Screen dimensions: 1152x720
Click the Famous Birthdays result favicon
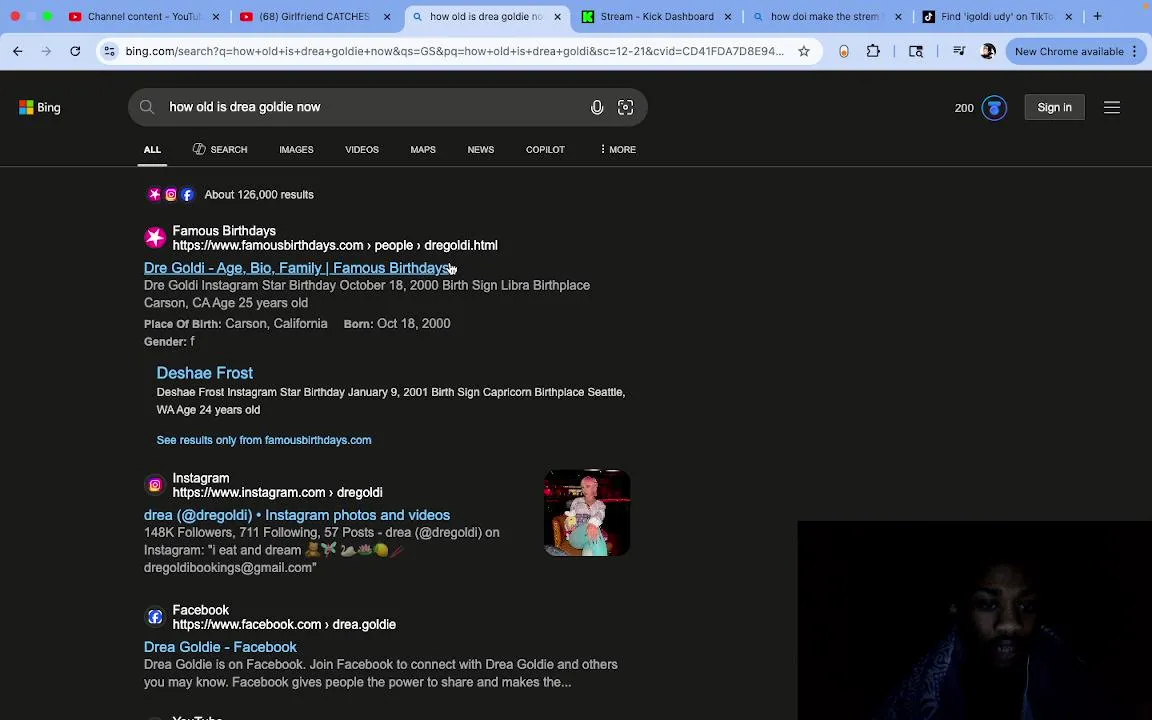(155, 237)
